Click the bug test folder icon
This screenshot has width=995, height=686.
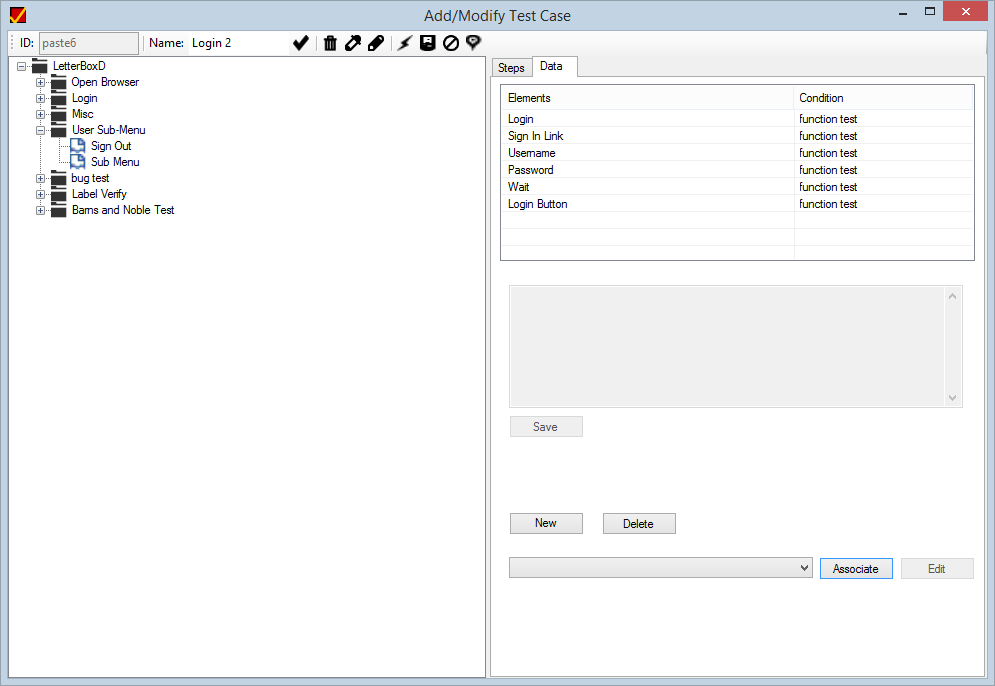58,178
